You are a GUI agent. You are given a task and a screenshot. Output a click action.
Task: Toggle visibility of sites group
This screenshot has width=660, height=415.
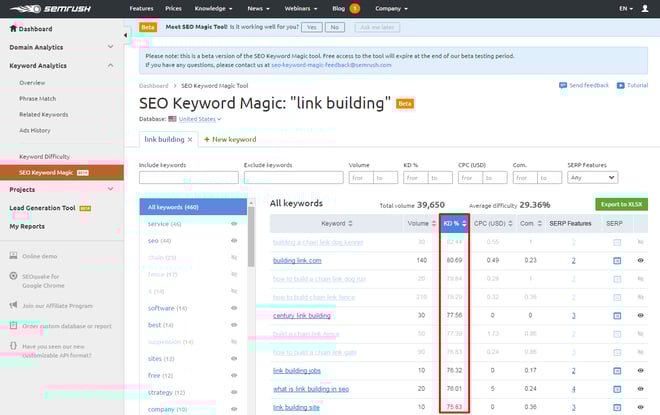pyautogui.click(x=234, y=359)
